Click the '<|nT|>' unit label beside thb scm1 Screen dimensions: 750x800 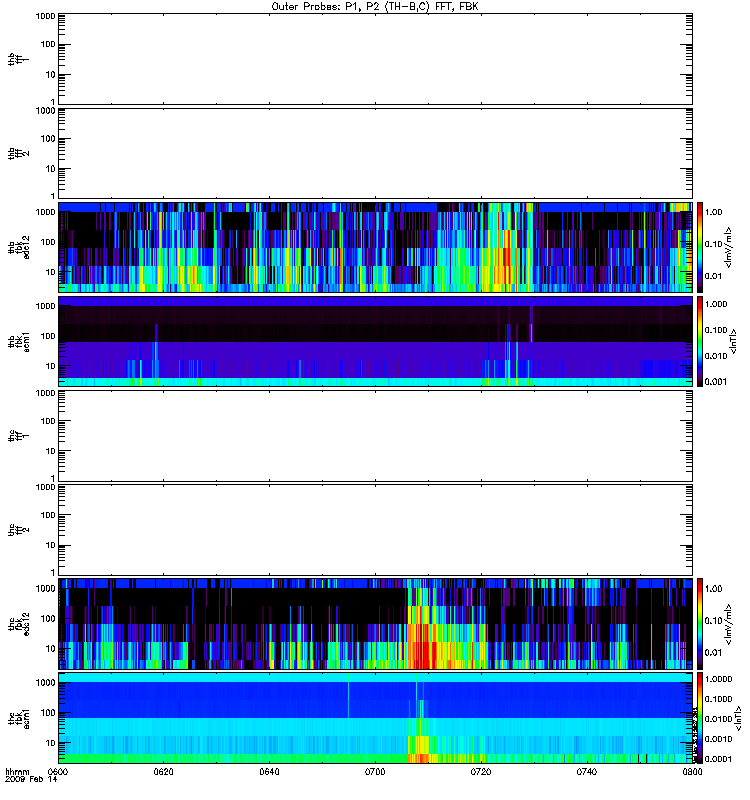click(x=733, y=341)
